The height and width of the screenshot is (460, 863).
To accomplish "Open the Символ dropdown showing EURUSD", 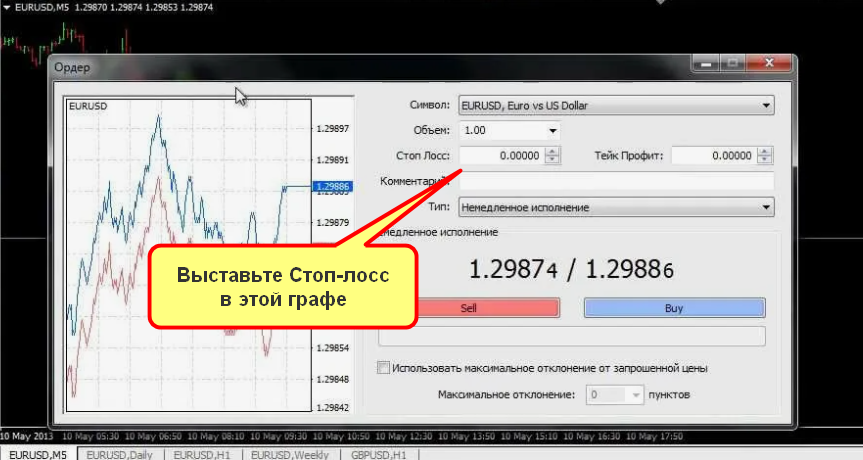I will point(616,106).
